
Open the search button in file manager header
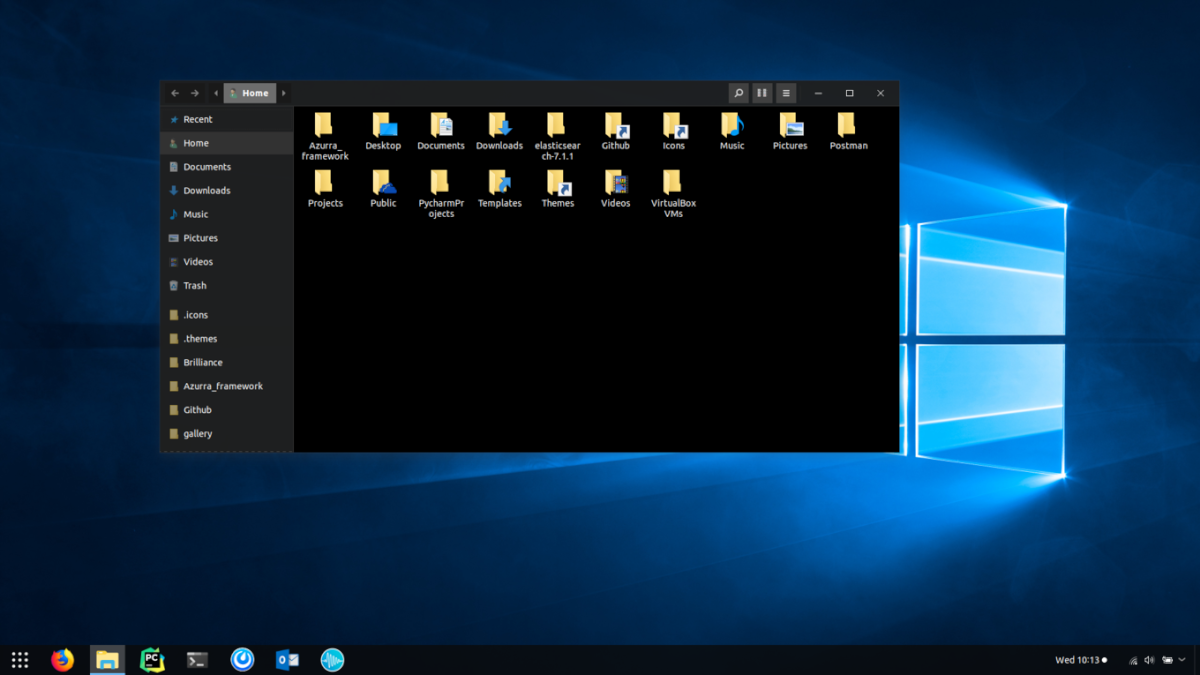point(738,93)
